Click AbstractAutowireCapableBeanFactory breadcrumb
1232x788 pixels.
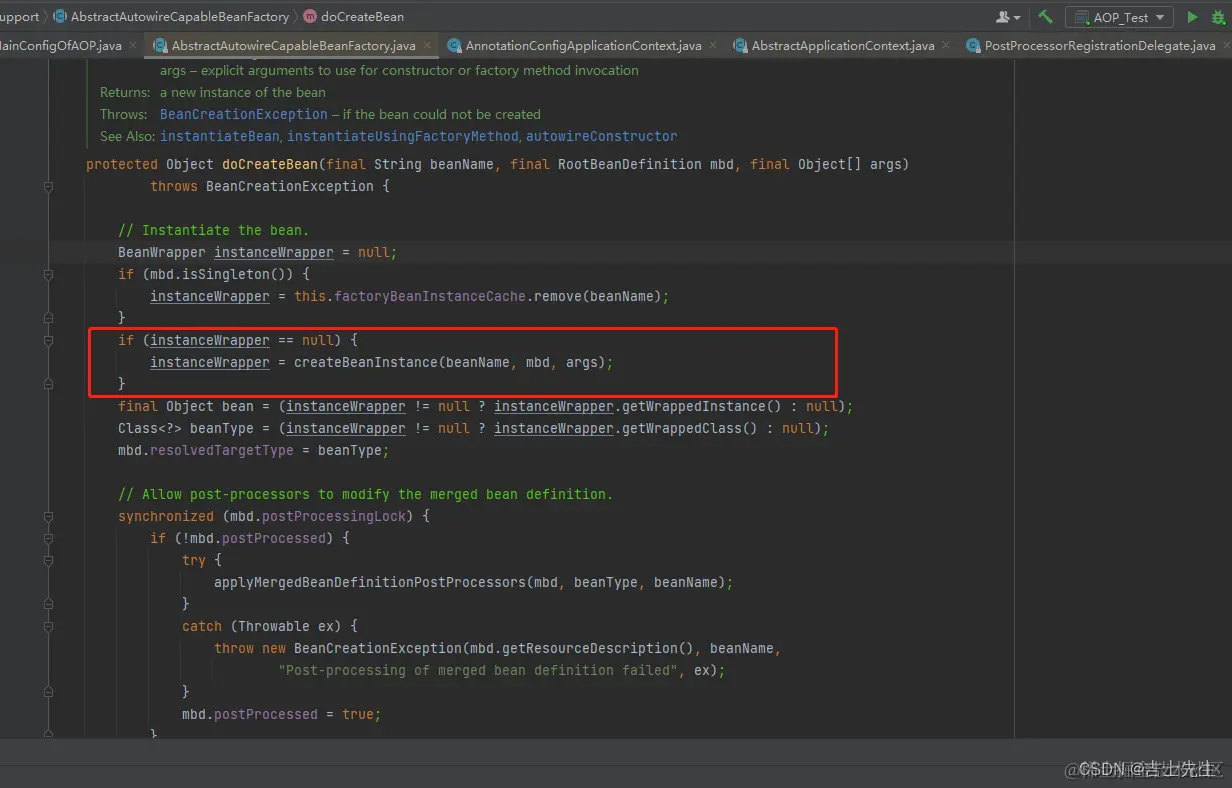[x=180, y=17]
